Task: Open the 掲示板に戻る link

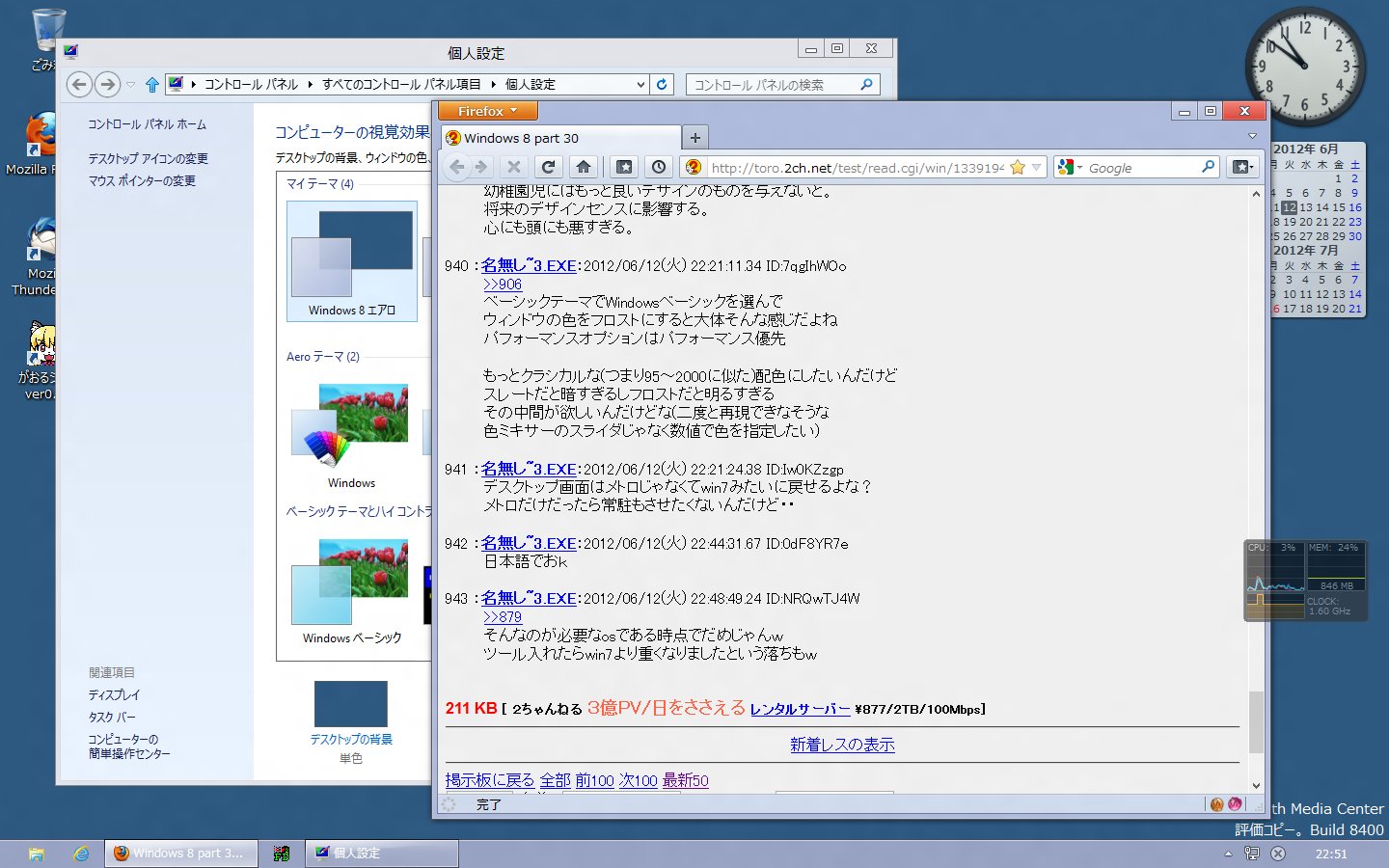Action: point(489,780)
